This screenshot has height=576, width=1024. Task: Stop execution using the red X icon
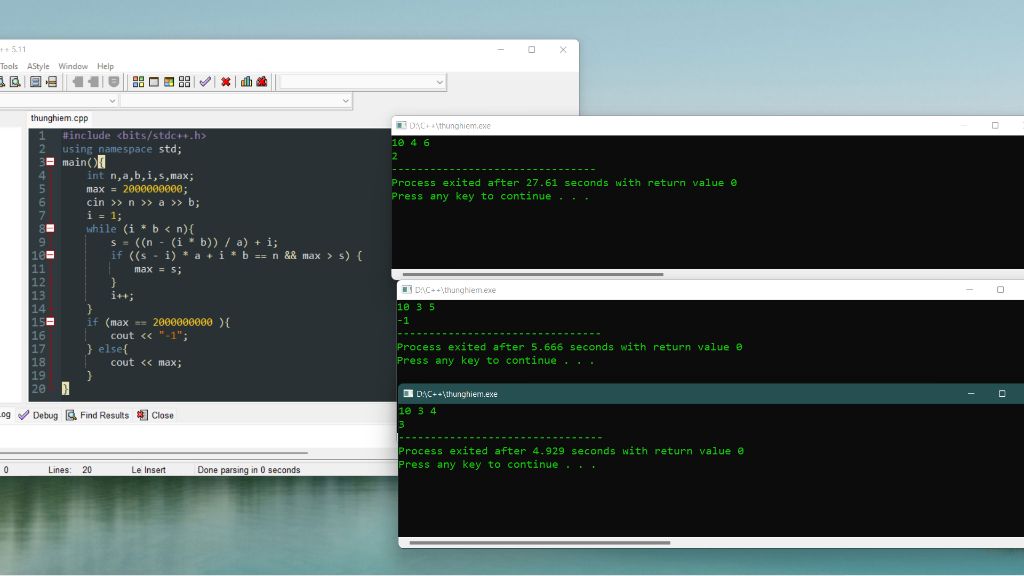[226, 82]
